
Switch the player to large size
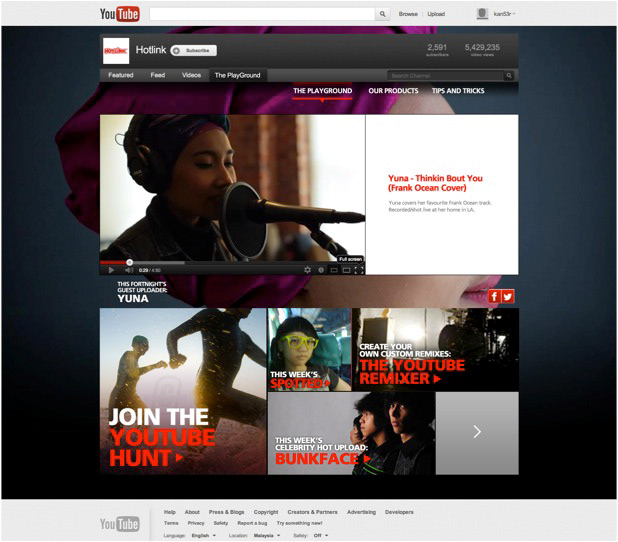(x=346, y=270)
